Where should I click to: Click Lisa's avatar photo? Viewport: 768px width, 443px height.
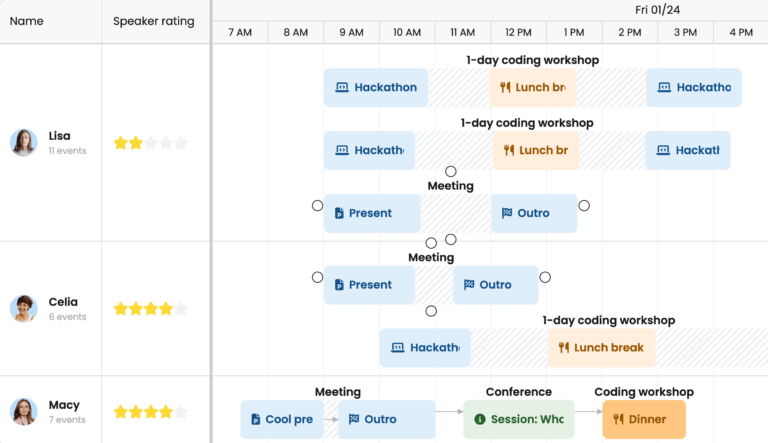pos(24,142)
